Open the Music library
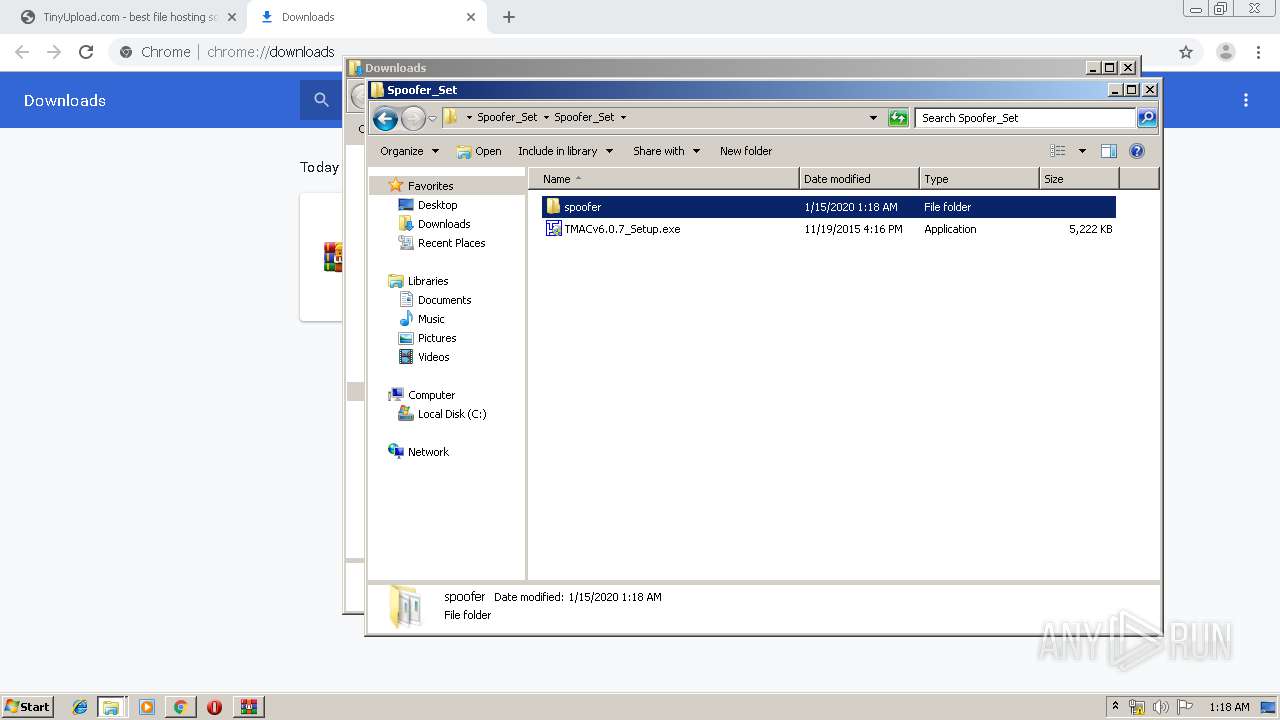The width and height of the screenshot is (1280, 720). 431,319
